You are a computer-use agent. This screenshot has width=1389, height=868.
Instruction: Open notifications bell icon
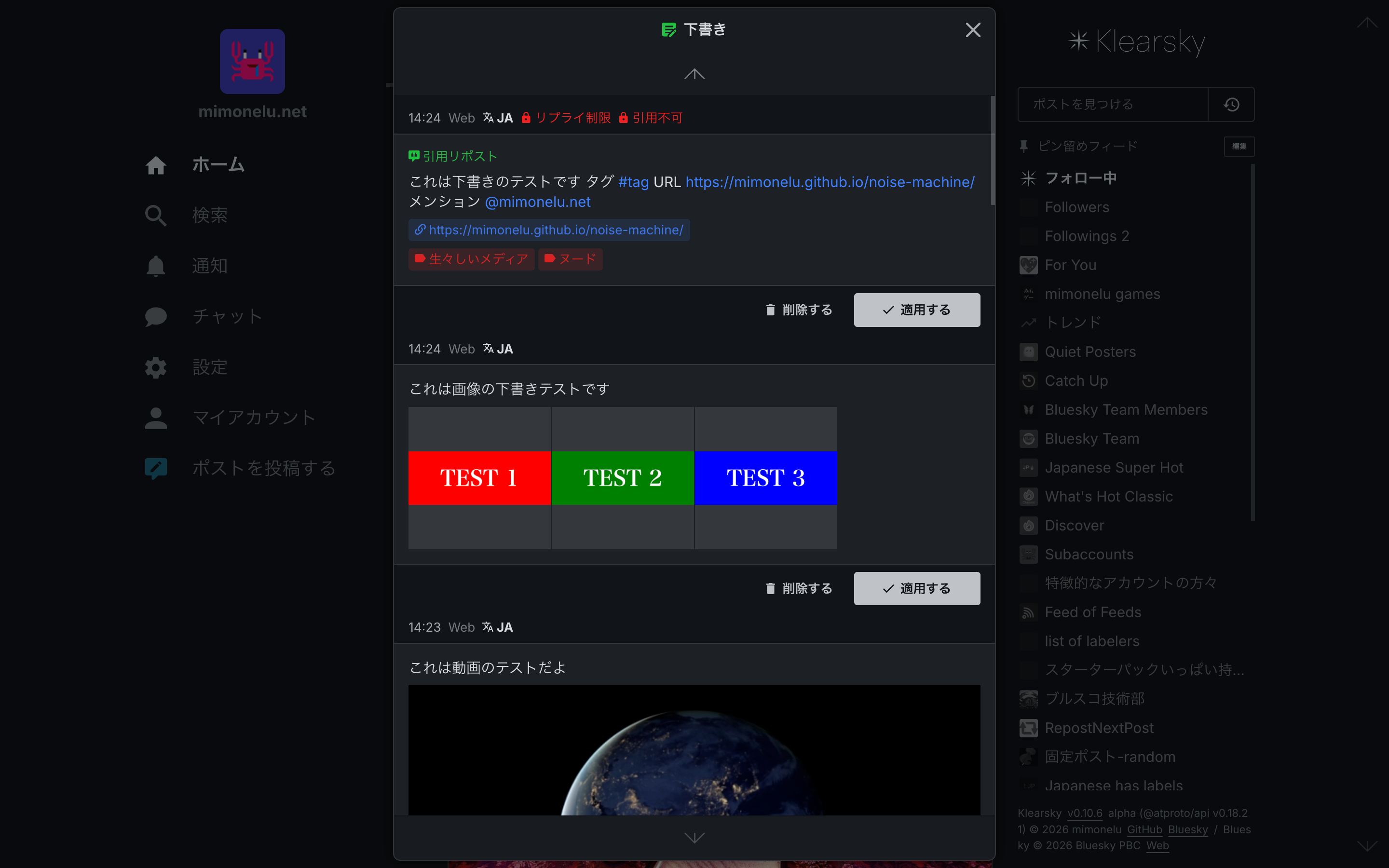pos(156,266)
